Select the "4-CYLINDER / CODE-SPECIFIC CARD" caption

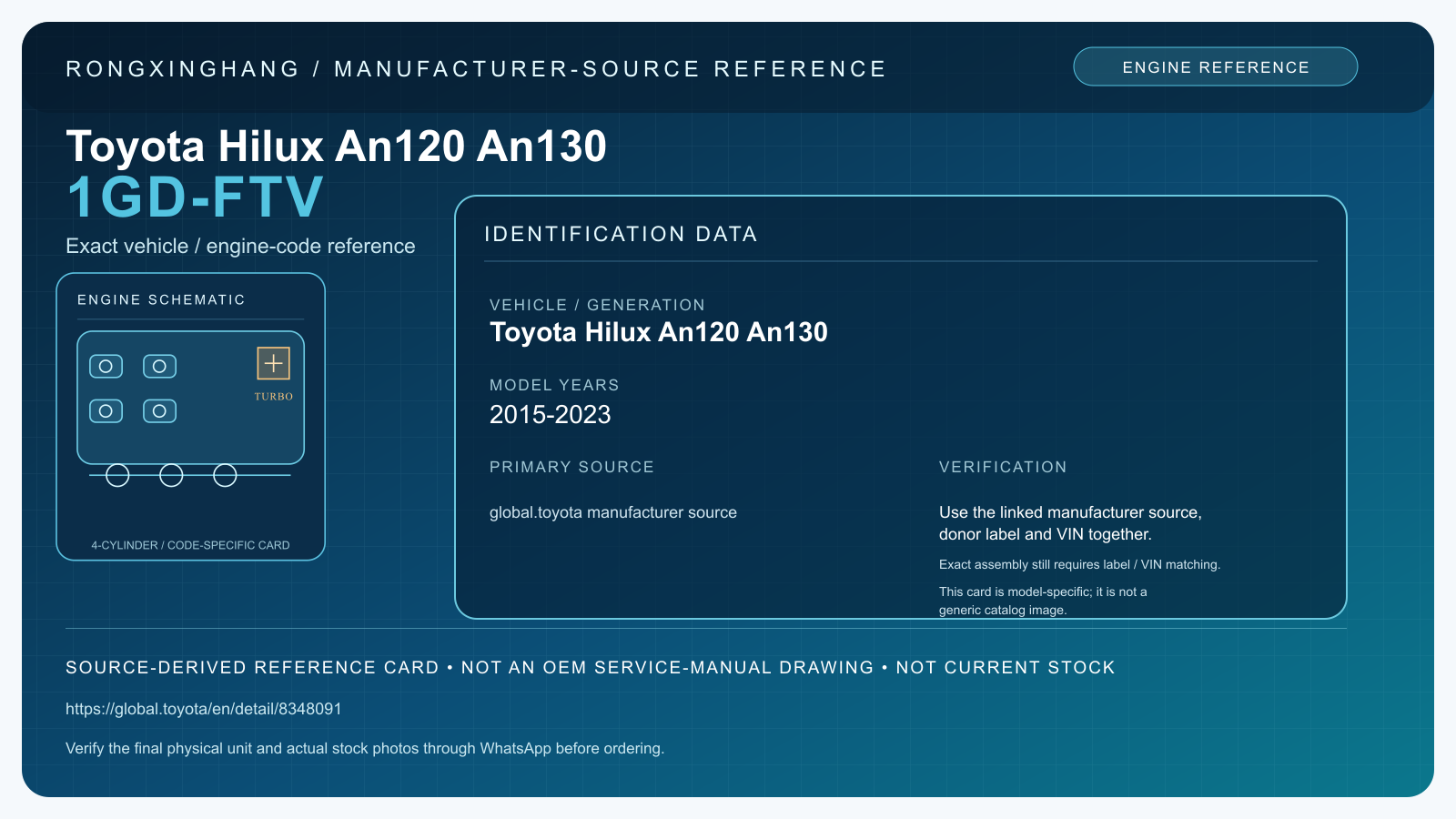pyautogui.click(x=190, y=545)
